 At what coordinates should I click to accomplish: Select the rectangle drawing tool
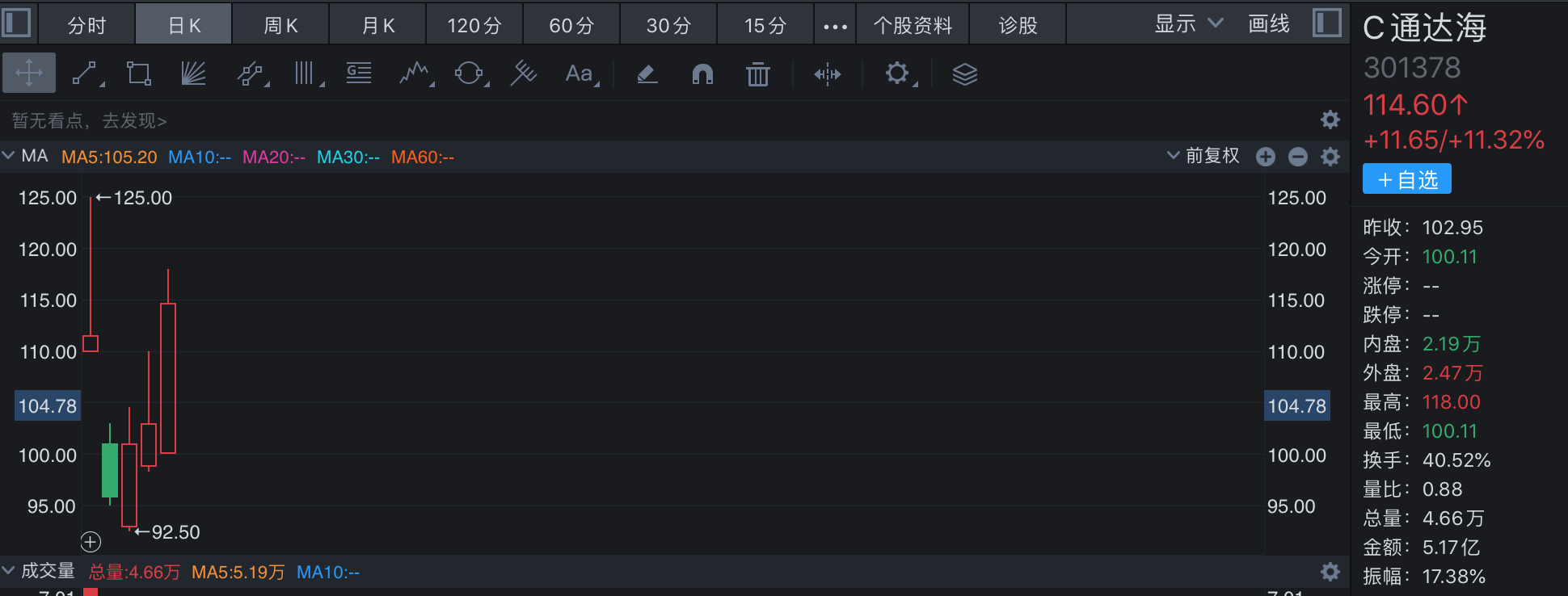(139, 74)
